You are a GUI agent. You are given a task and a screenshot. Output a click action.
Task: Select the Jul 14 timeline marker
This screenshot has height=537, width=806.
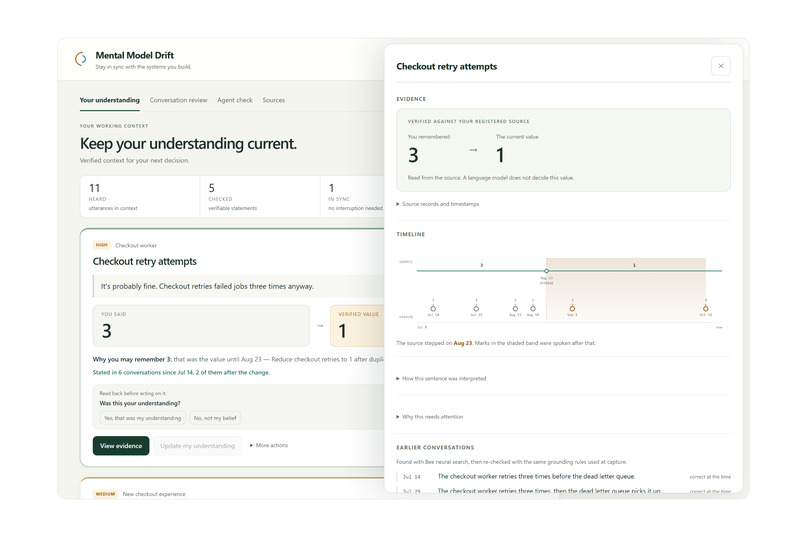pos(433,308)
